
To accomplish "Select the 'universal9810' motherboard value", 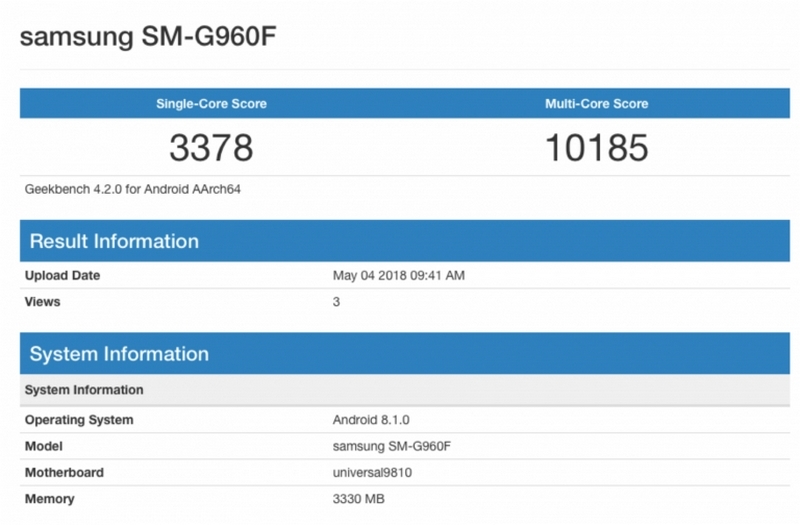I will [372, 472].
